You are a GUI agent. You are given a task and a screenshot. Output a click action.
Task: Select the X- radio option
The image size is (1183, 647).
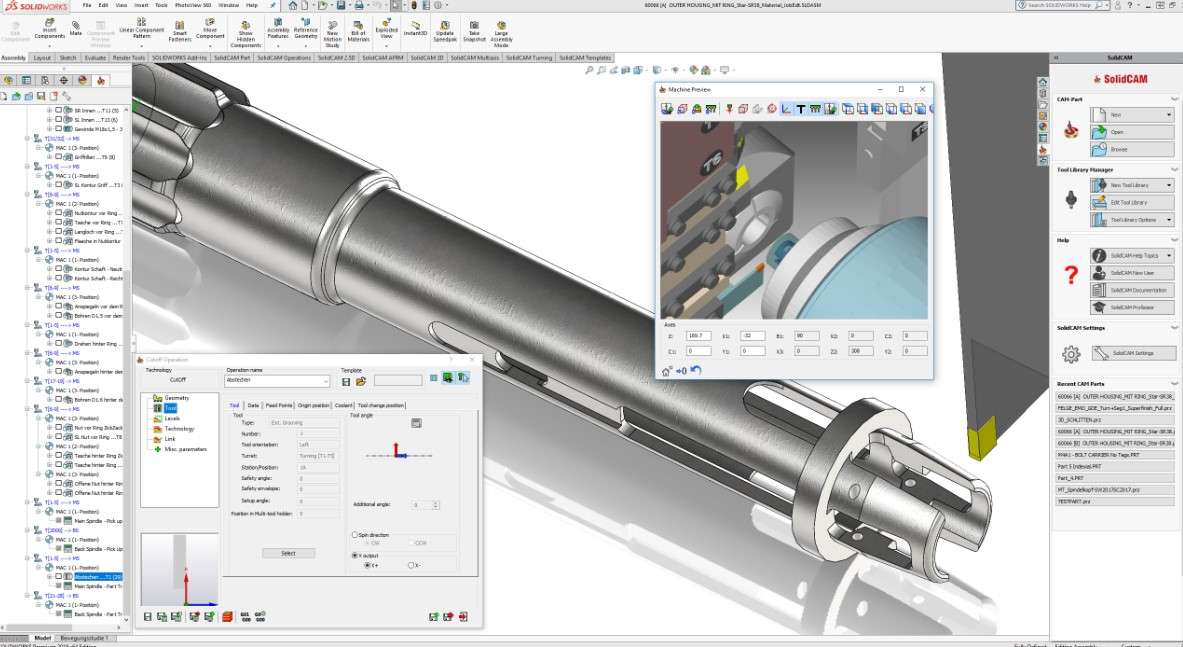click(411, 565)
